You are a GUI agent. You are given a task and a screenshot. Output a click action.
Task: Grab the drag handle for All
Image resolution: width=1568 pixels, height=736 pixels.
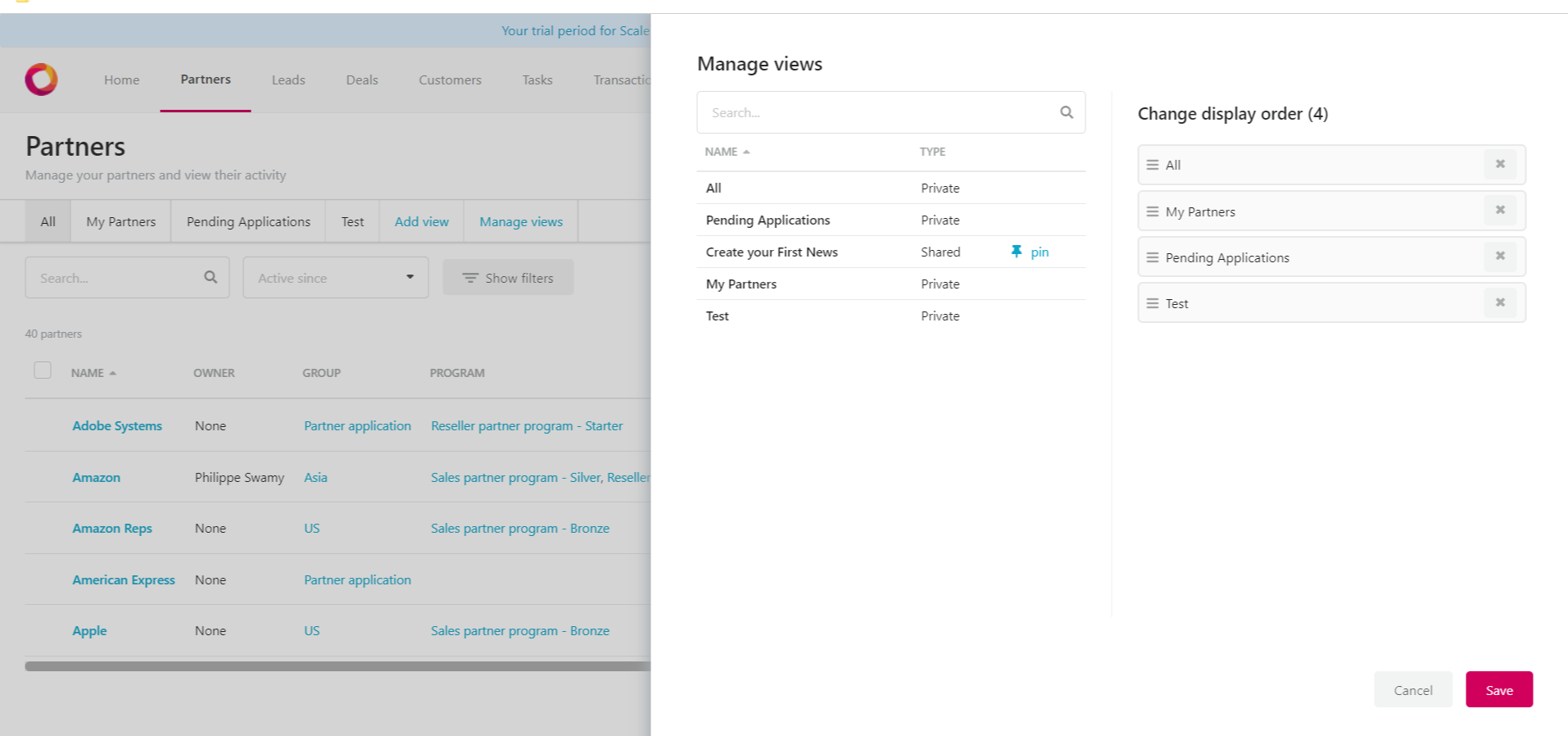click(x=1152, y=165)
